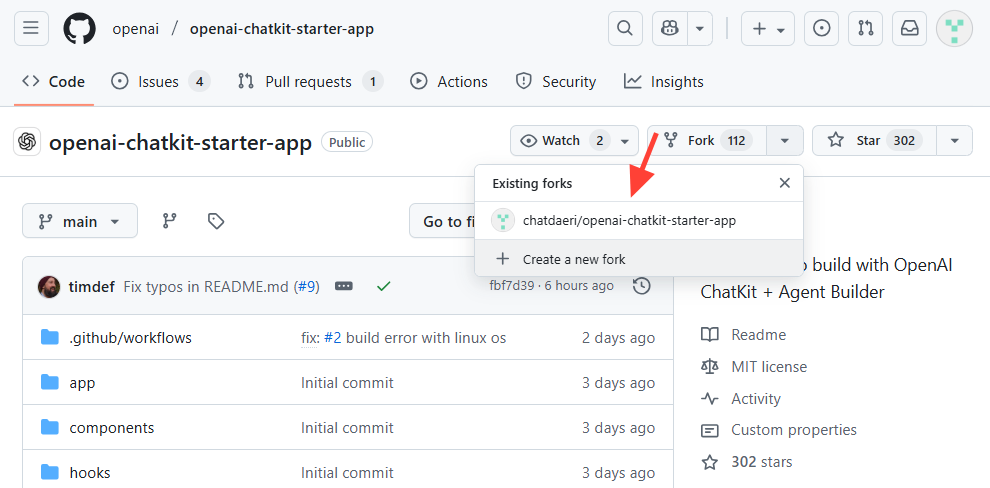Open the 302 stars link

pyautogui.click(x=761, y=461)
